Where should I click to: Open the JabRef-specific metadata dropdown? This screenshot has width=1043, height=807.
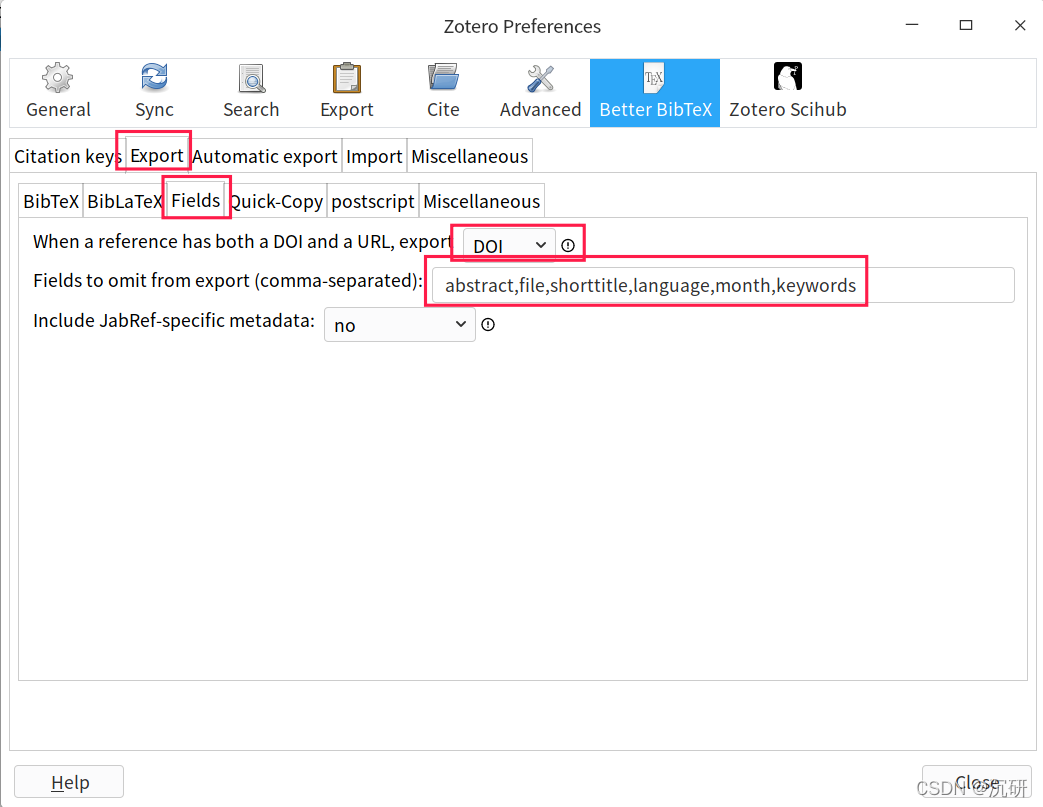(400, 325)
